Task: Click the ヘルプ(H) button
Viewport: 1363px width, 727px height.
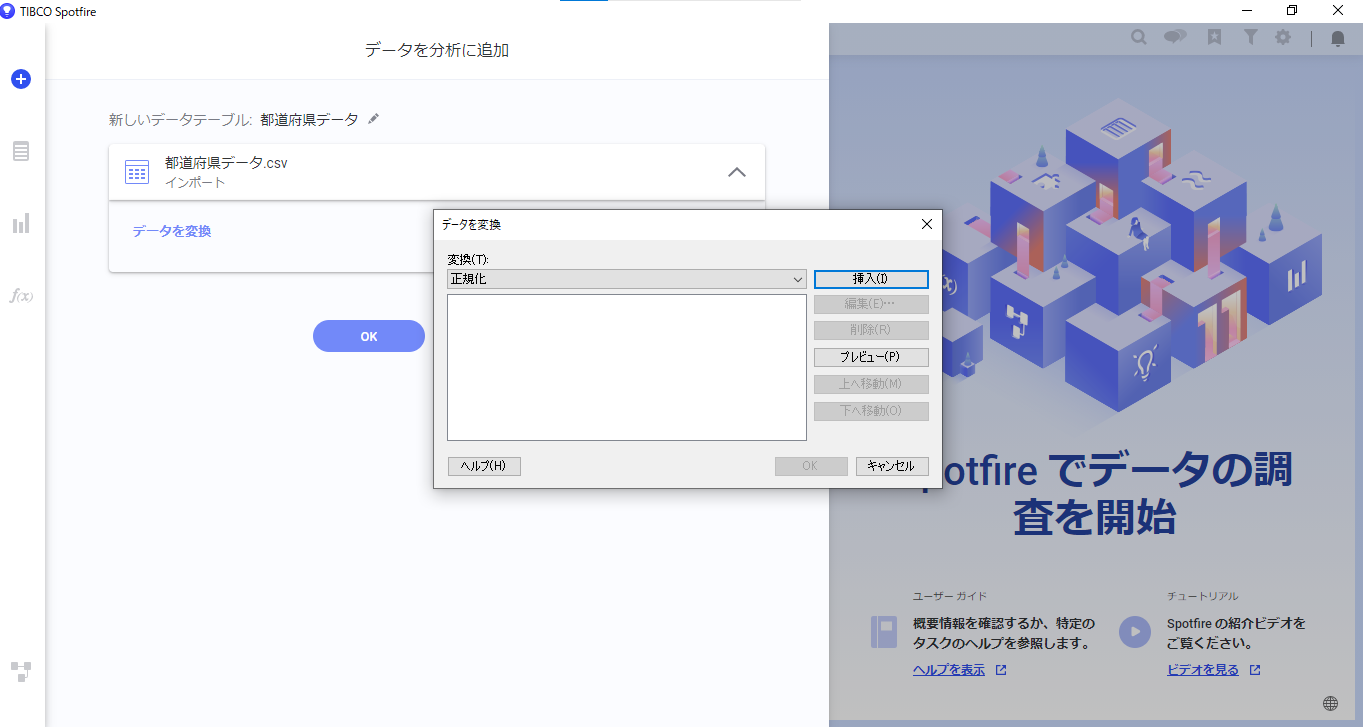Action: (x=484, y=466)
